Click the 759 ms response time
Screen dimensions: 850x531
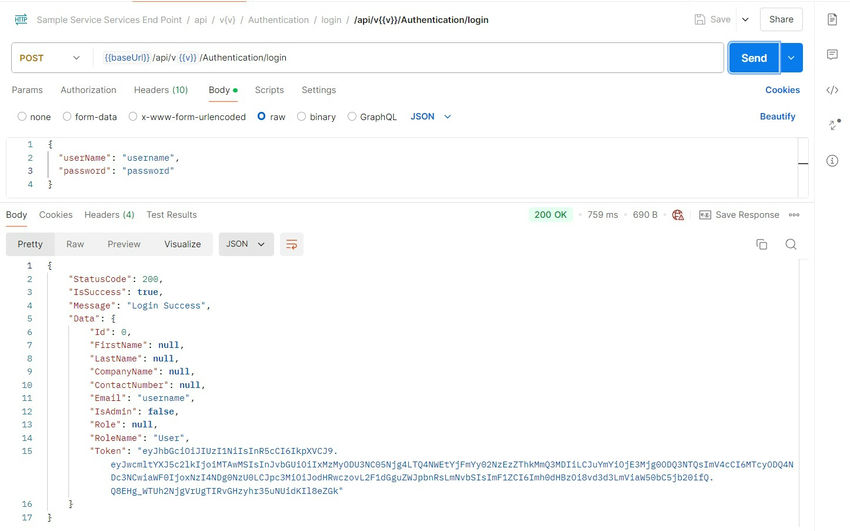(603, 215)
